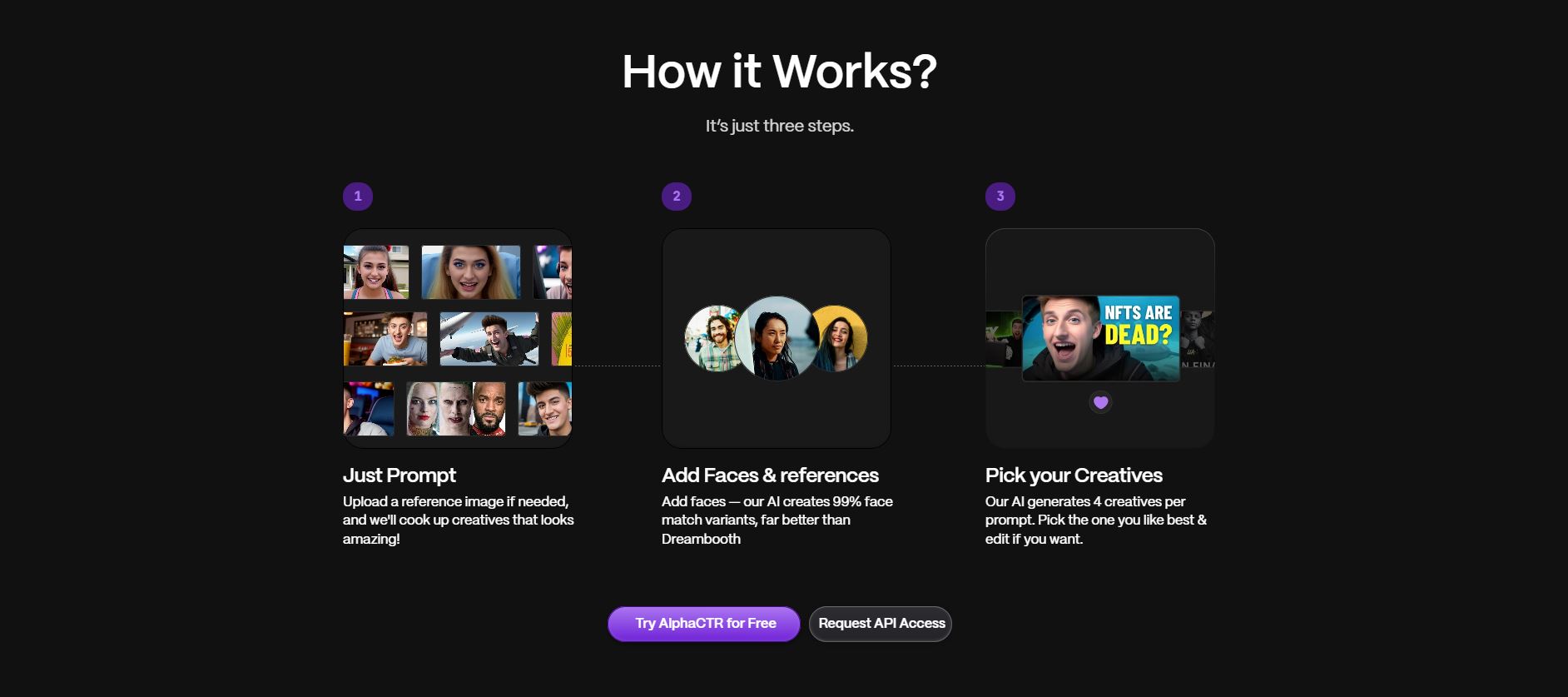This screenshot has height=697, width=1568.
Task: Click the Just Prompt heading
Action: click(x=399, y=475)
